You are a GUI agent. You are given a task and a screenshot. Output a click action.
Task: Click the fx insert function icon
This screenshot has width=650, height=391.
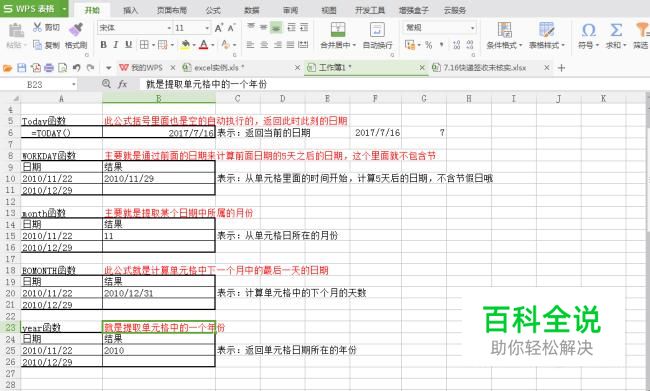(x=123, y=84)
